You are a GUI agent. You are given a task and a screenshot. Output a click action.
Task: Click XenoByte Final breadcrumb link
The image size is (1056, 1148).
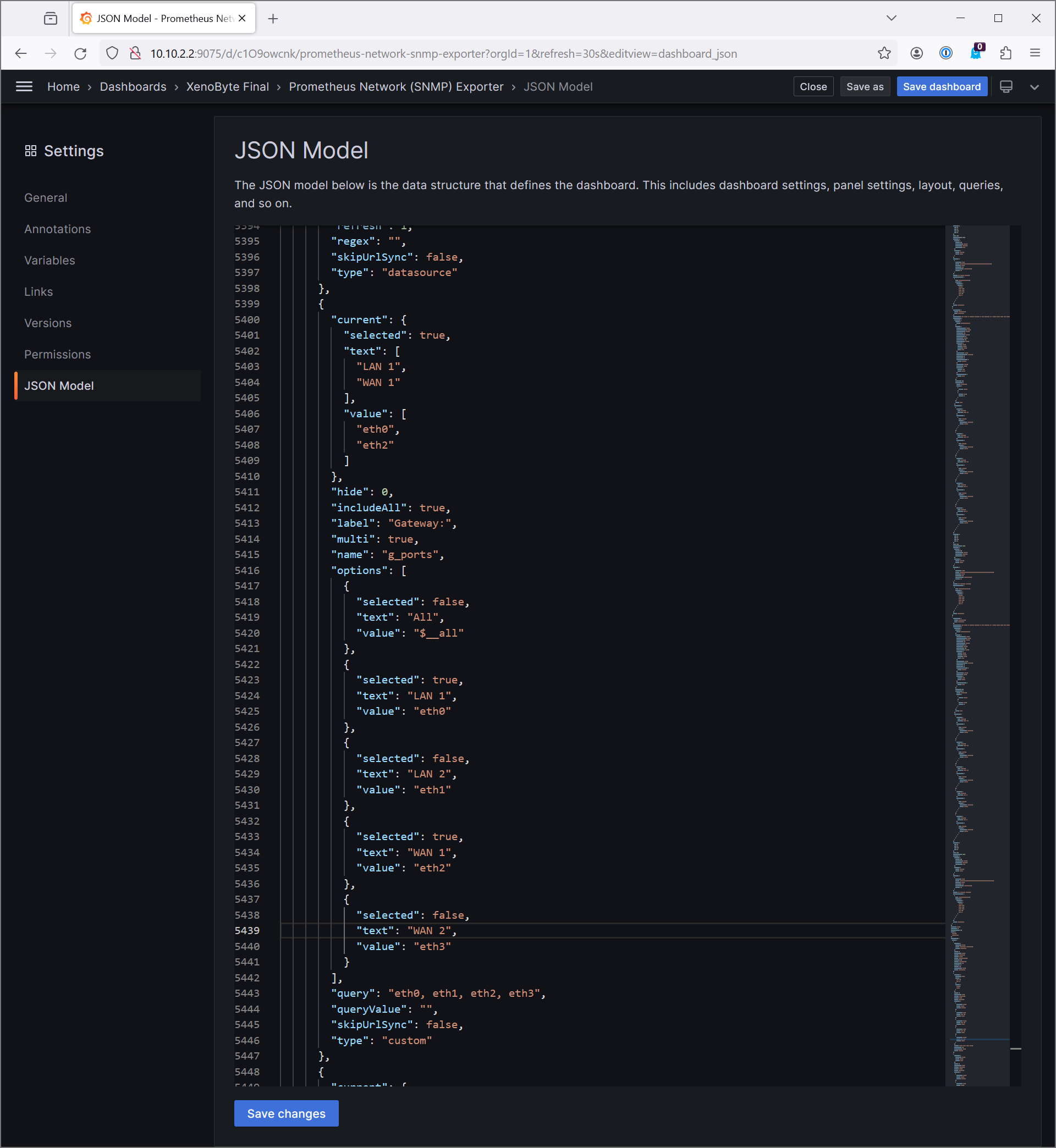point(228,87)
